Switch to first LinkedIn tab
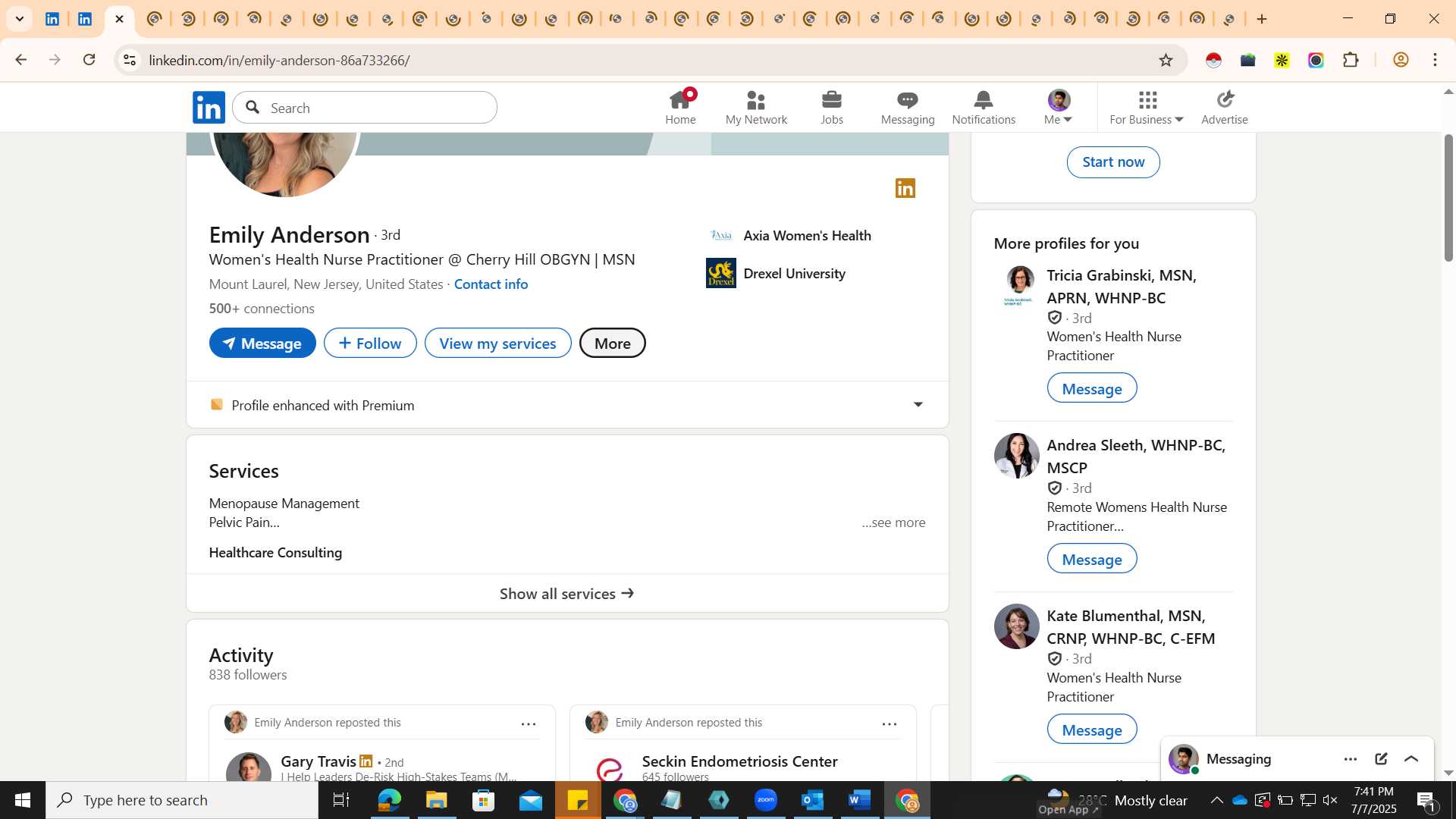This screenshot has height=819, width=1456. point(52,19)
